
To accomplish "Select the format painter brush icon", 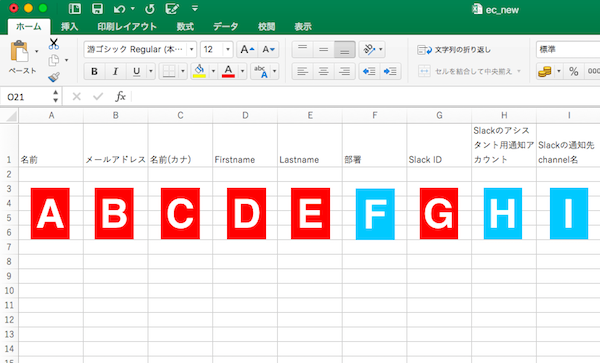I will click(x=54, y=77).
